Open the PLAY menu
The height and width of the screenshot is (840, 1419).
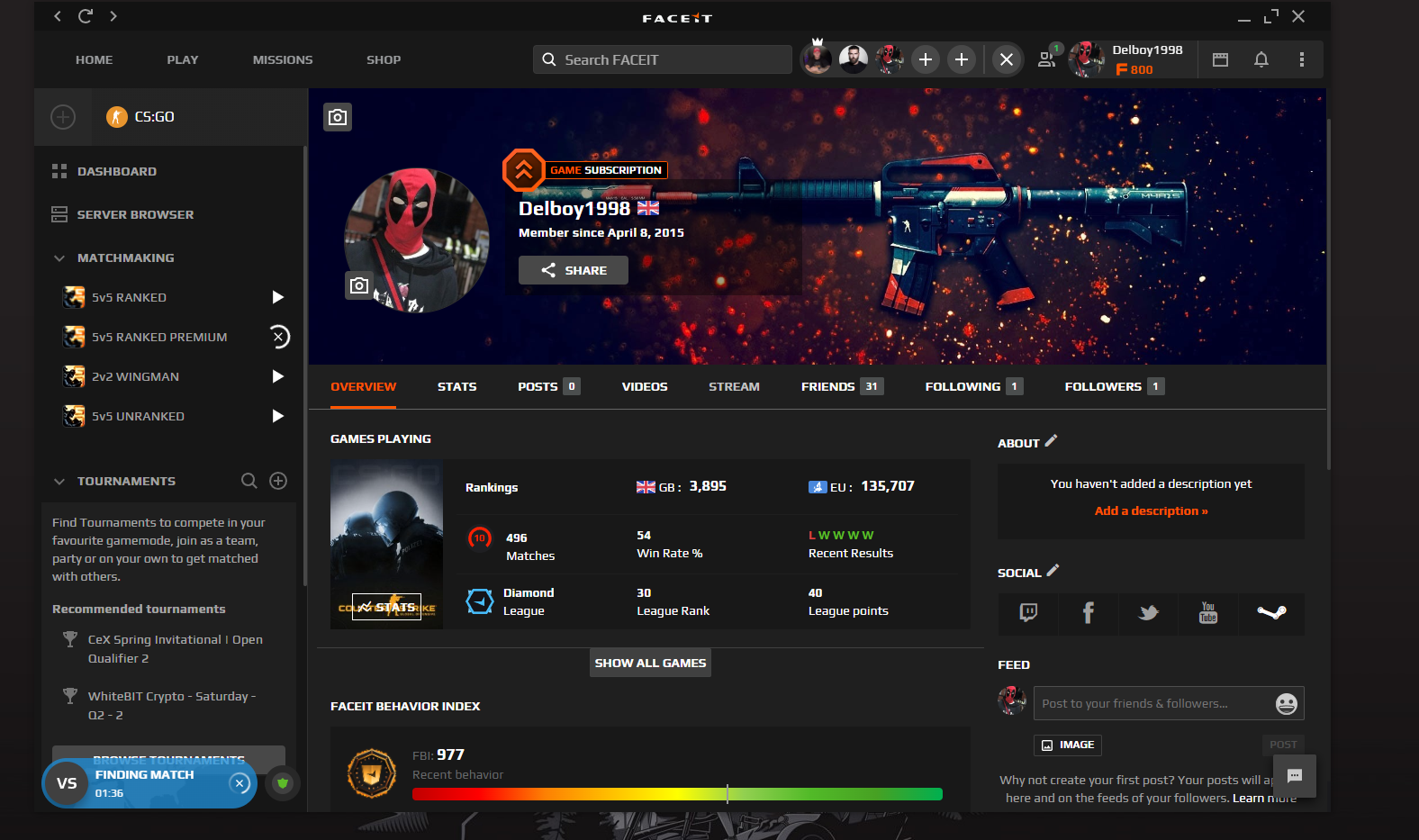(183, 60)
